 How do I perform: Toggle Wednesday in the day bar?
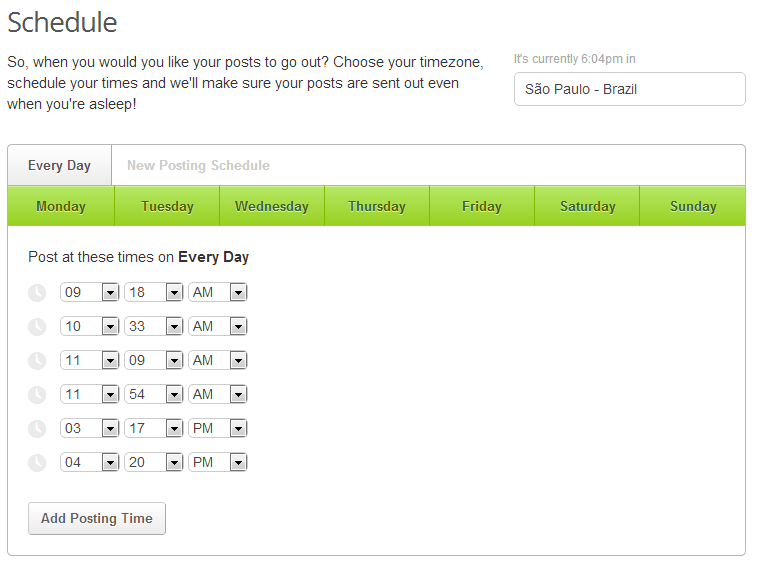pos(272,207)
